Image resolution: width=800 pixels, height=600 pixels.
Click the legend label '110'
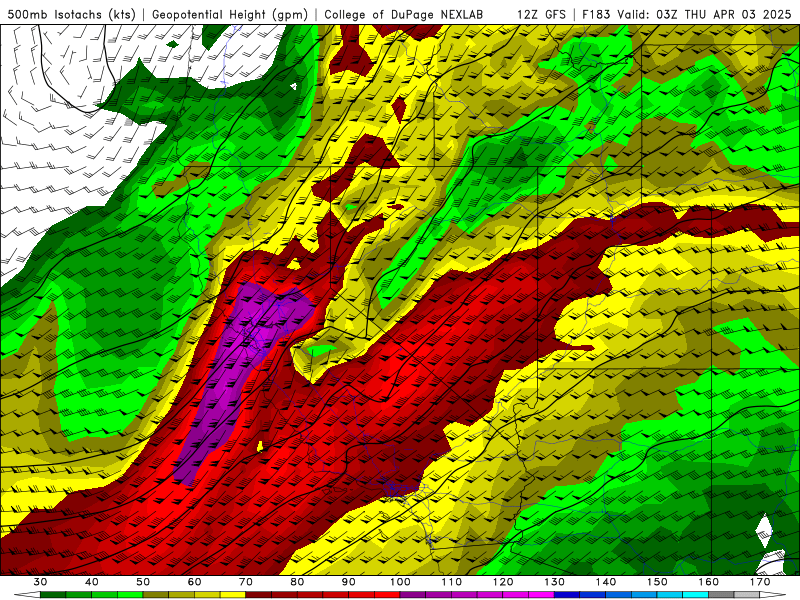pyautogui.click(x=452, y=582)
